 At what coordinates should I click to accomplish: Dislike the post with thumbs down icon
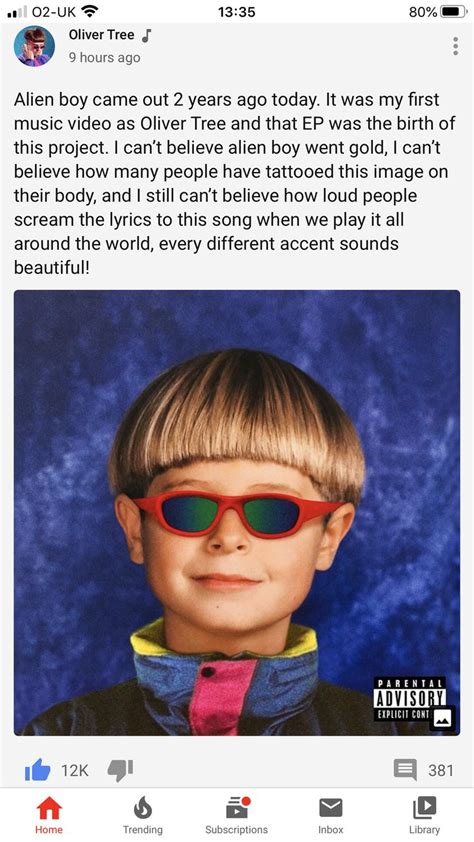point(120,769)
